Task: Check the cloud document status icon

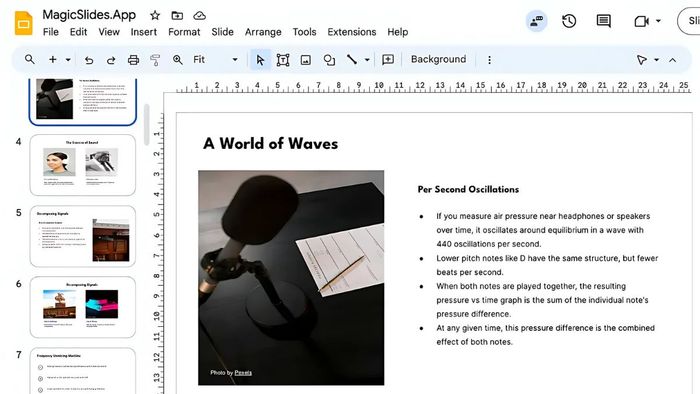Action: pyautogui.click(x=199, y=16)
